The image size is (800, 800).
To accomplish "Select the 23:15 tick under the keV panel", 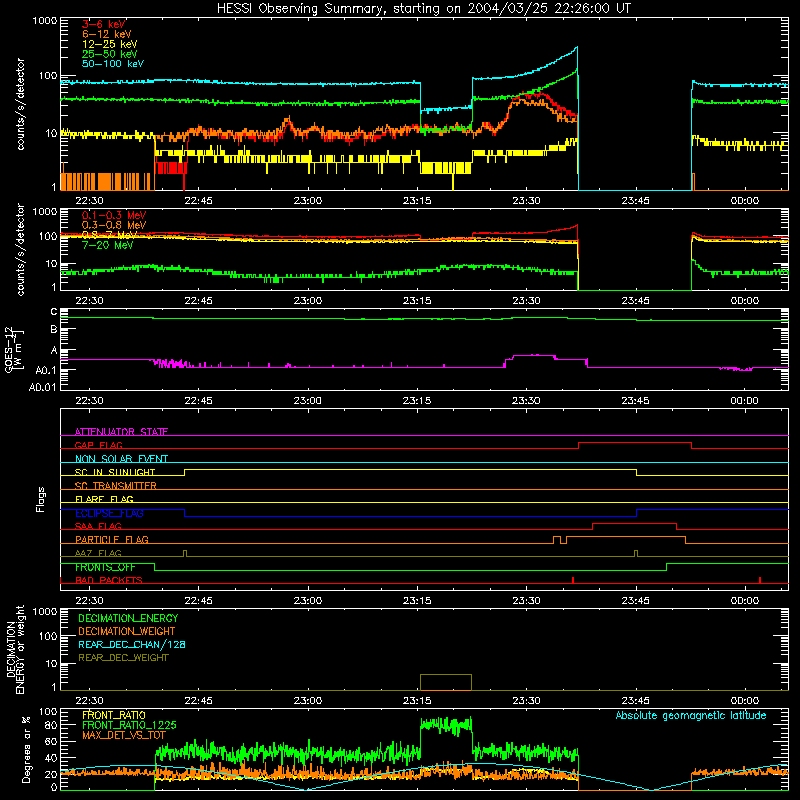I will 417,201.
